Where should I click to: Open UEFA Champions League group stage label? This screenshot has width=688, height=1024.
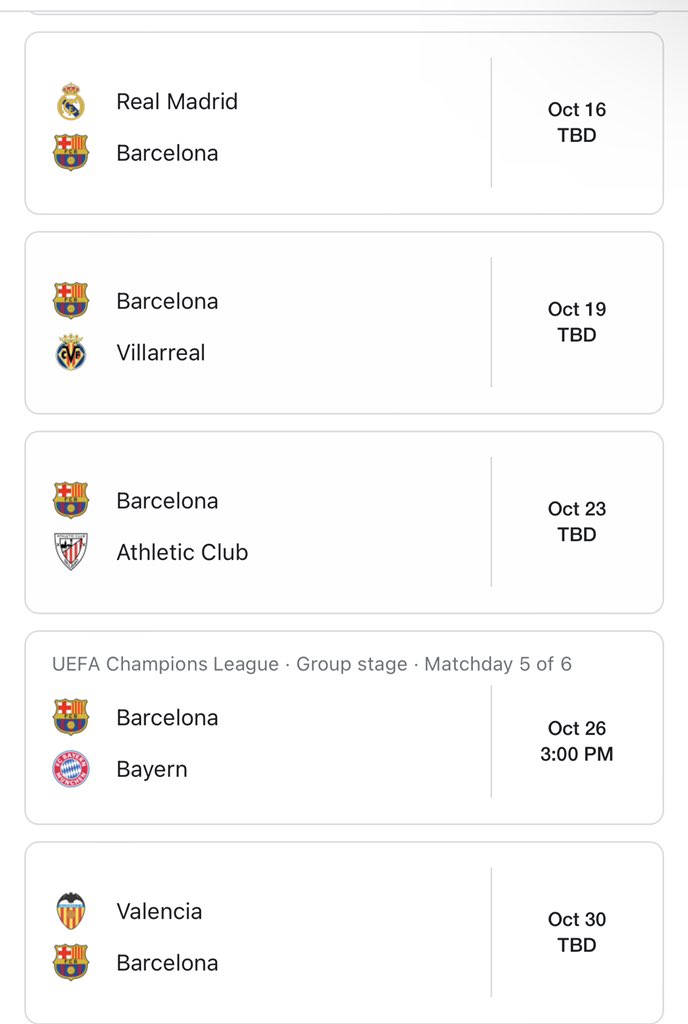[x=311, y=664]
